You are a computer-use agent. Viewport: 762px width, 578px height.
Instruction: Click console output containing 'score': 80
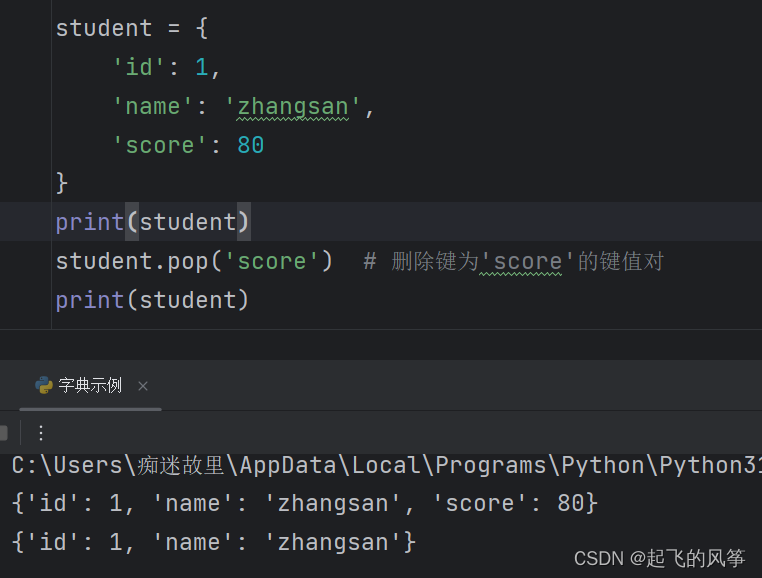pyautogui.click(x=305, y=503)
